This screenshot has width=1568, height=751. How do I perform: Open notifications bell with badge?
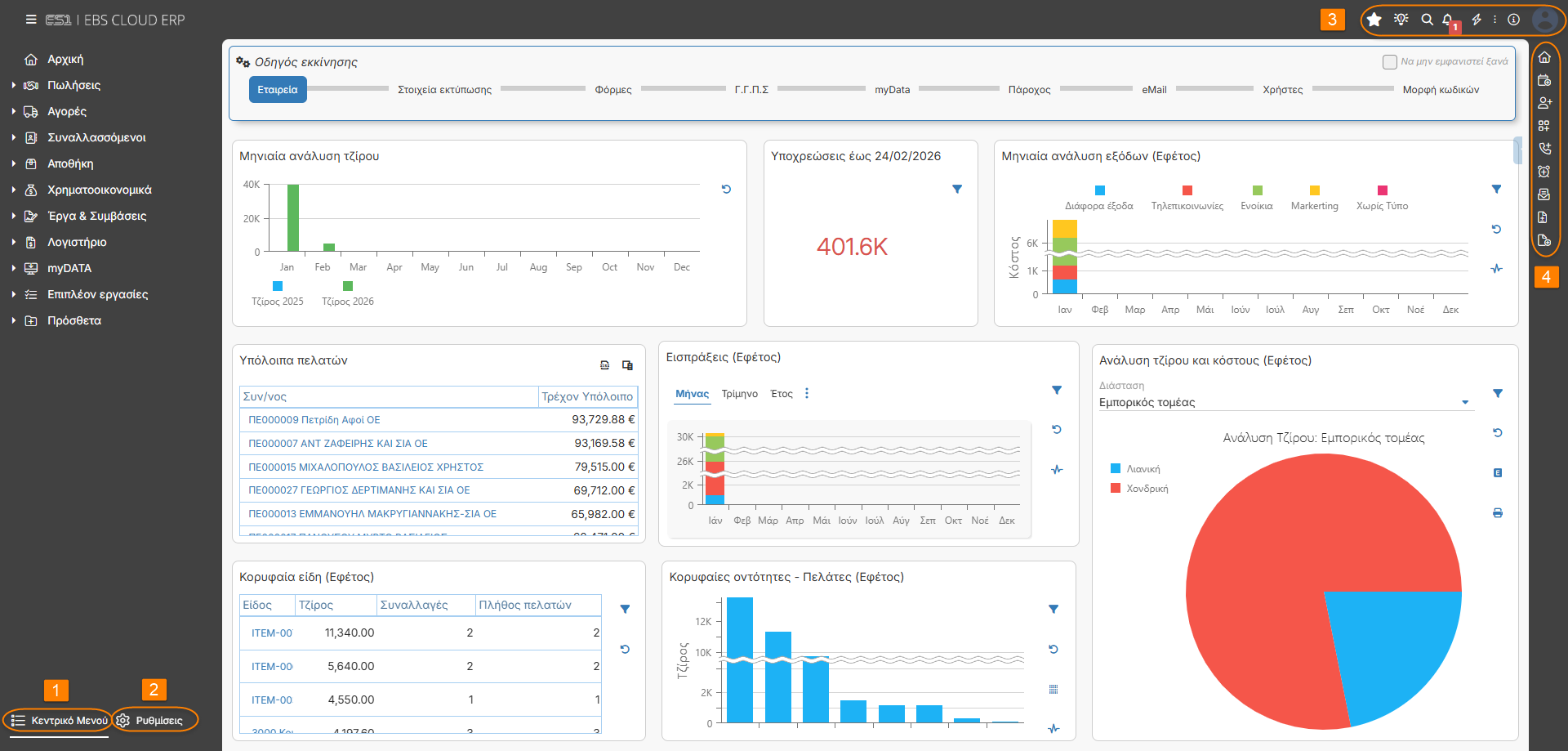(x=1449, y=20)
